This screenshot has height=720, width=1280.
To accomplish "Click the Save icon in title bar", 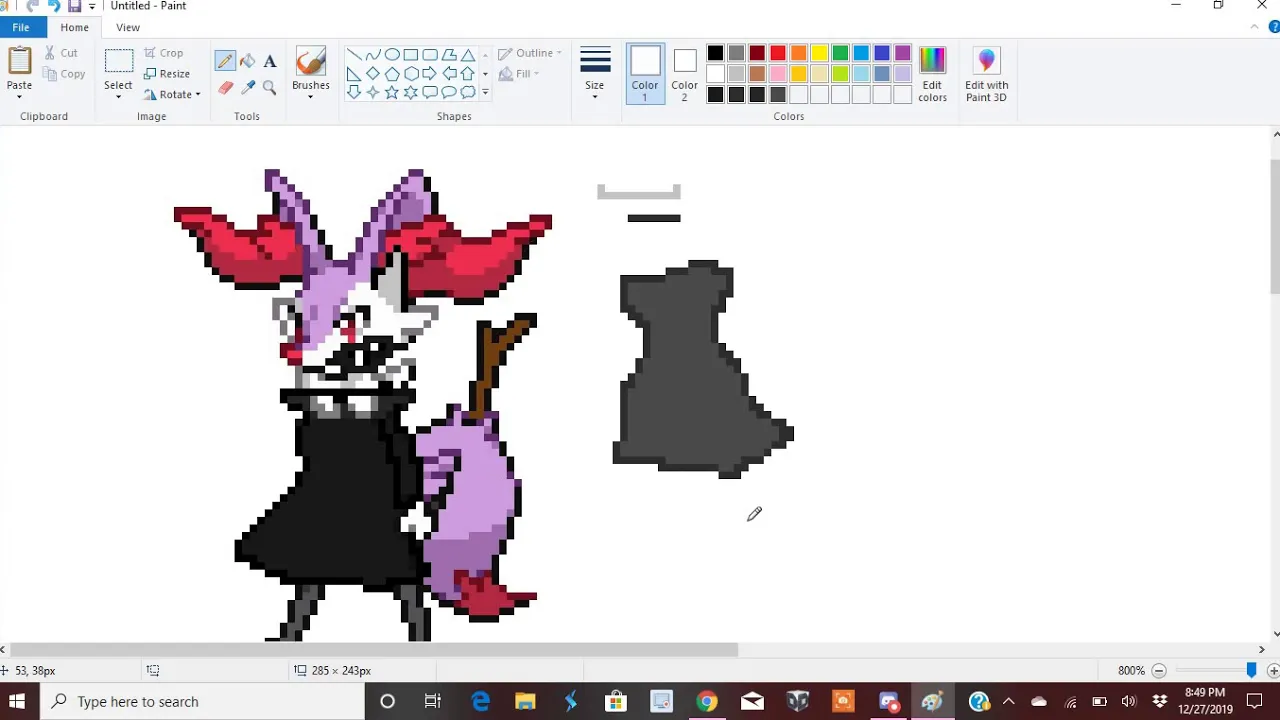I will click(x=74, y=6).
